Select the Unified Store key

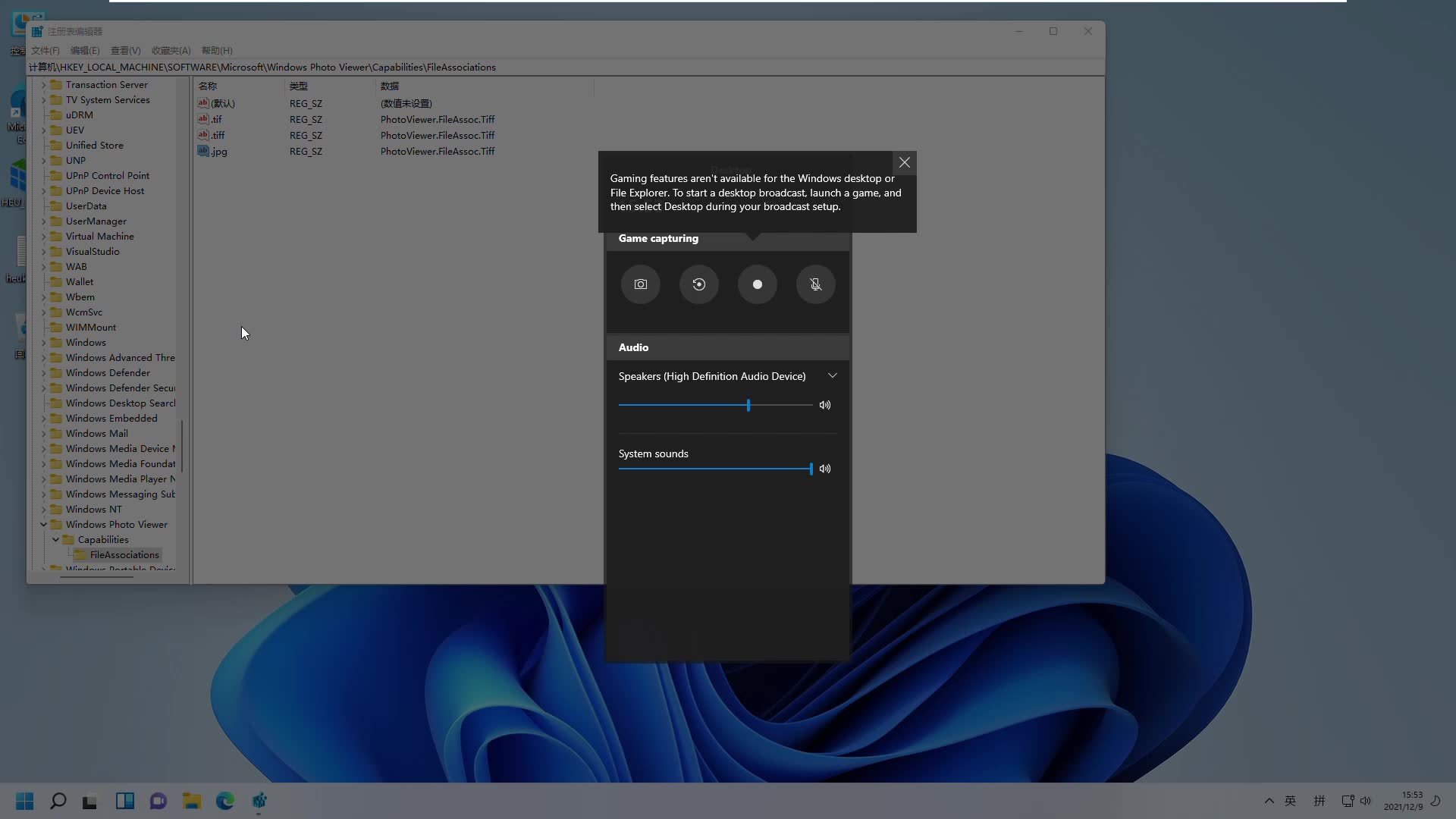94,145
